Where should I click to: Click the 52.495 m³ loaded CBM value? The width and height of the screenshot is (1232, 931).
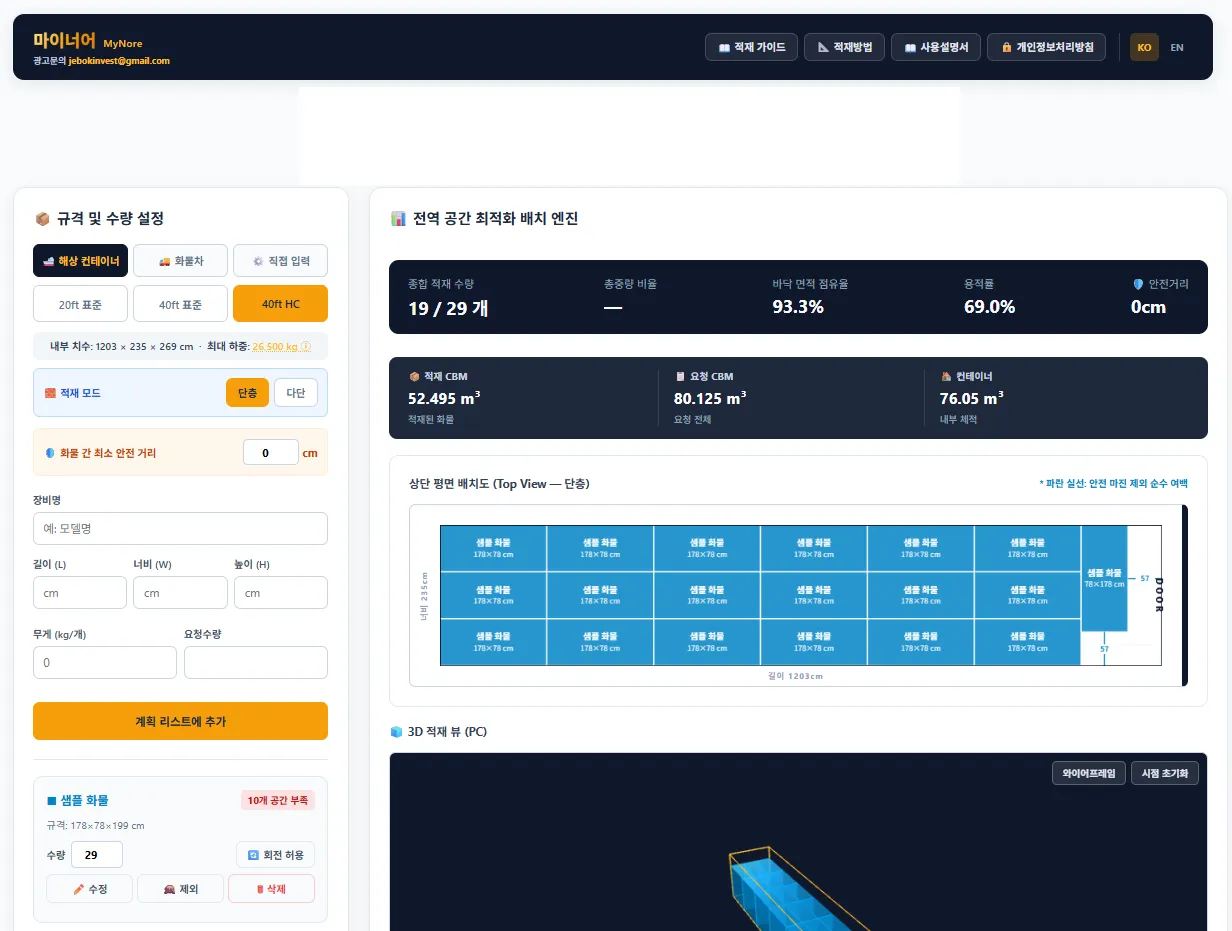pos(444,398)
